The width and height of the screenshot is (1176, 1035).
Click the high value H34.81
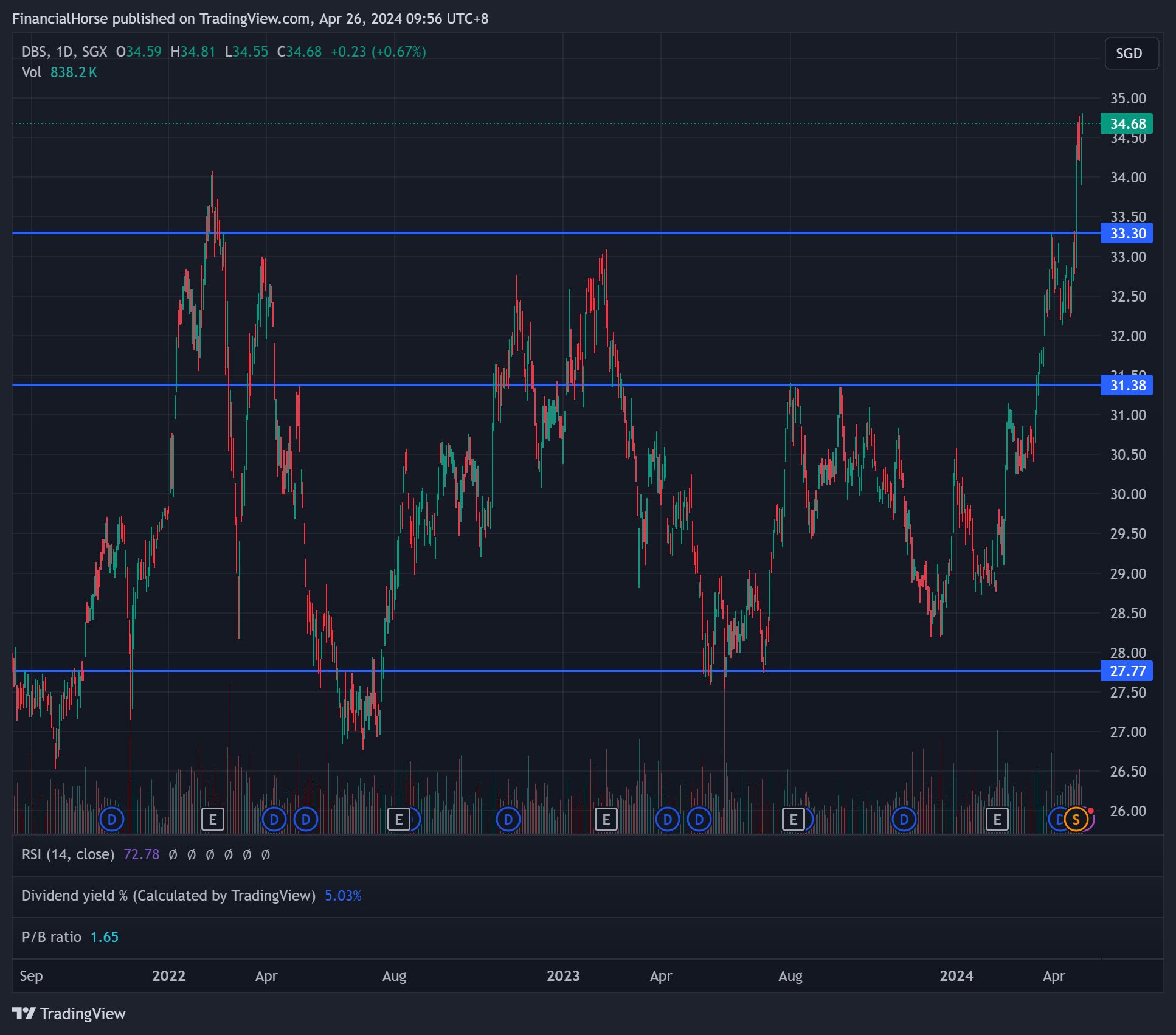pos(193,52)
